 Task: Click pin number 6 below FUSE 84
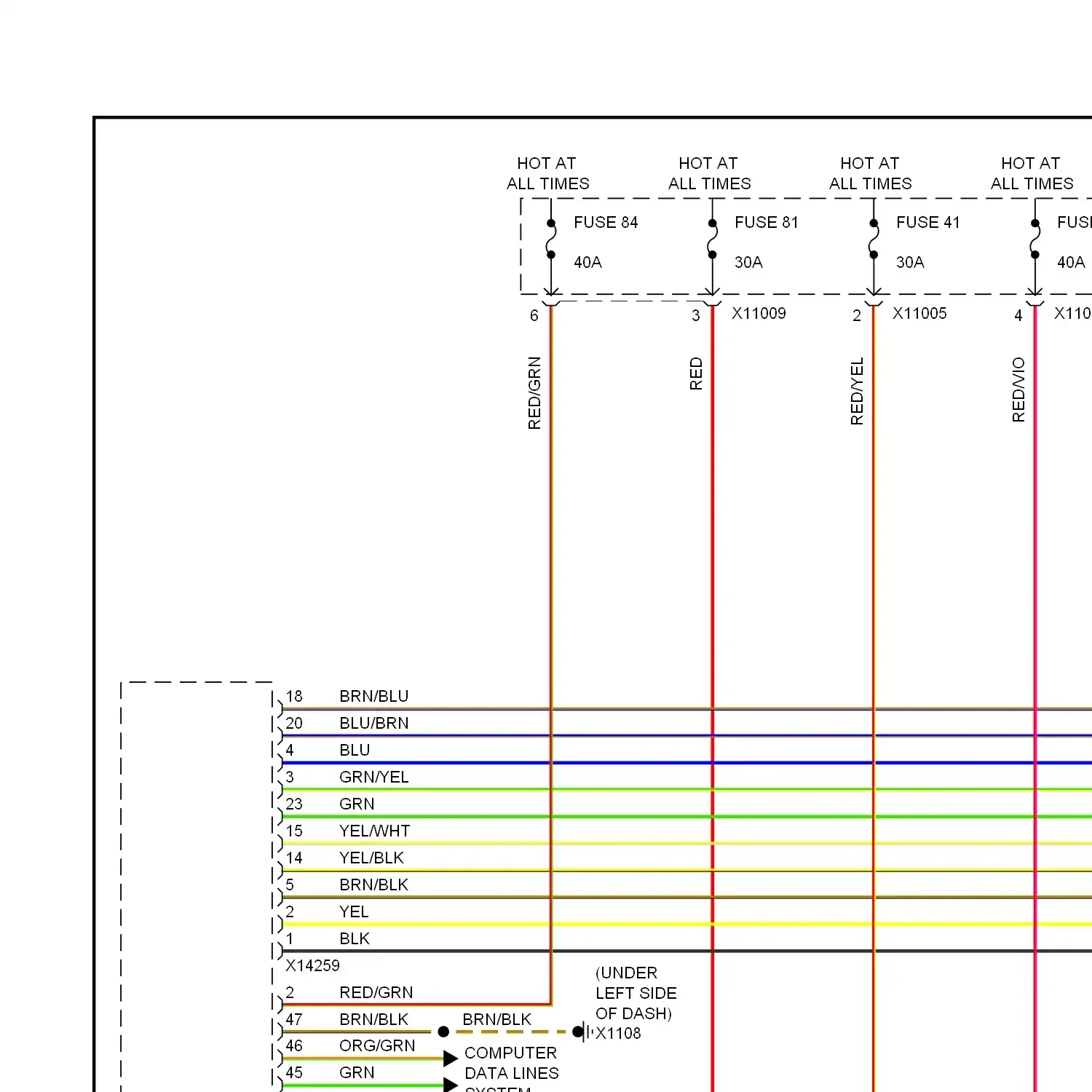534,316
